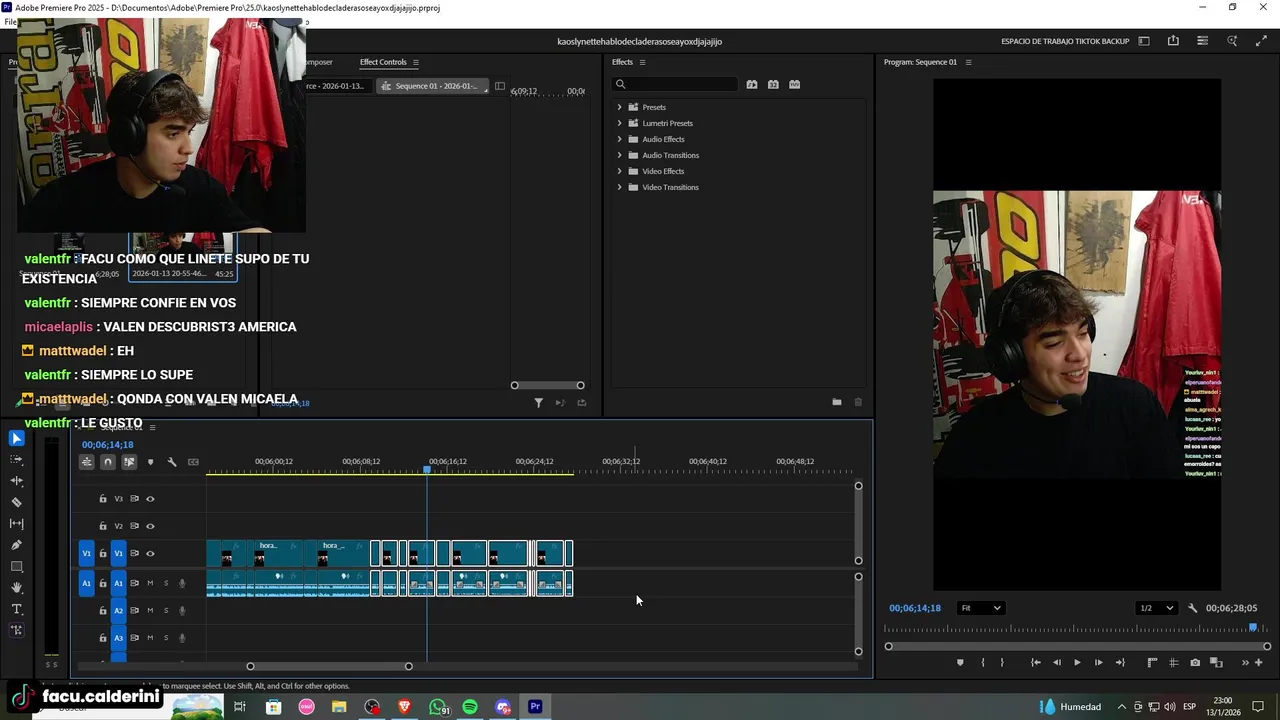Viewport: 1280px width, 720px height.
Task: Open the 1/2 playback resolution dropdown
Action: click(1156, 608)
